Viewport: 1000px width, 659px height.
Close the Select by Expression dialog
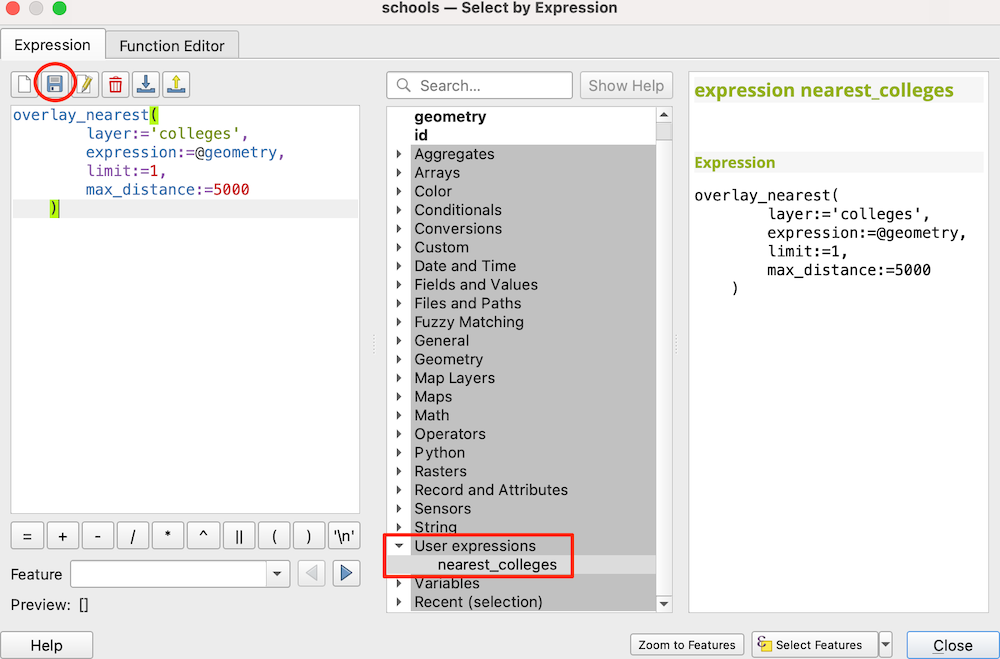[953, 645]
